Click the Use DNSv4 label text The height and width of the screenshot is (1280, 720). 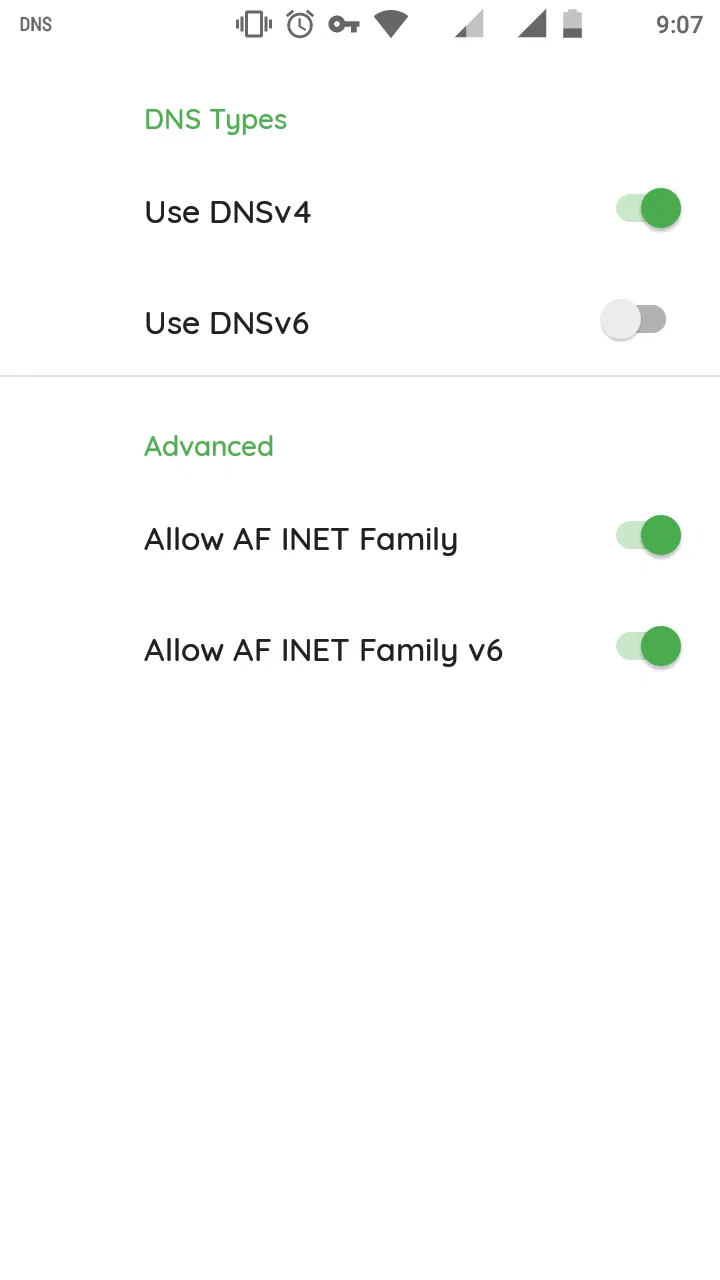point(228,212)
